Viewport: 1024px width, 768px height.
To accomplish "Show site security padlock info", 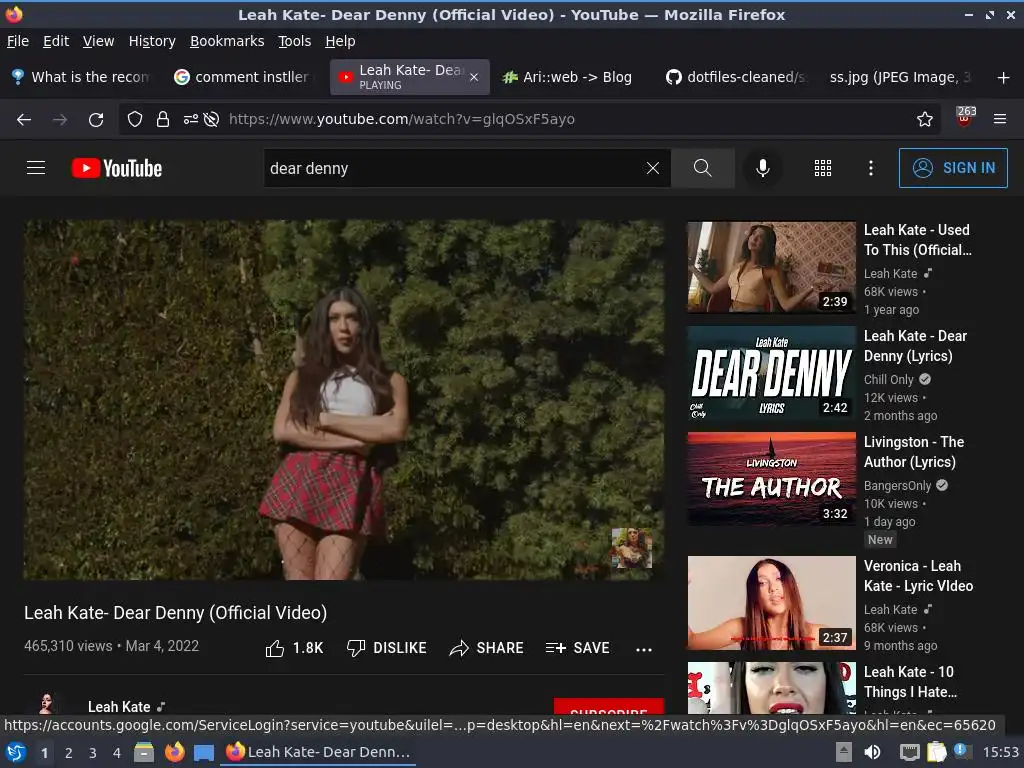I will point(163,120).
